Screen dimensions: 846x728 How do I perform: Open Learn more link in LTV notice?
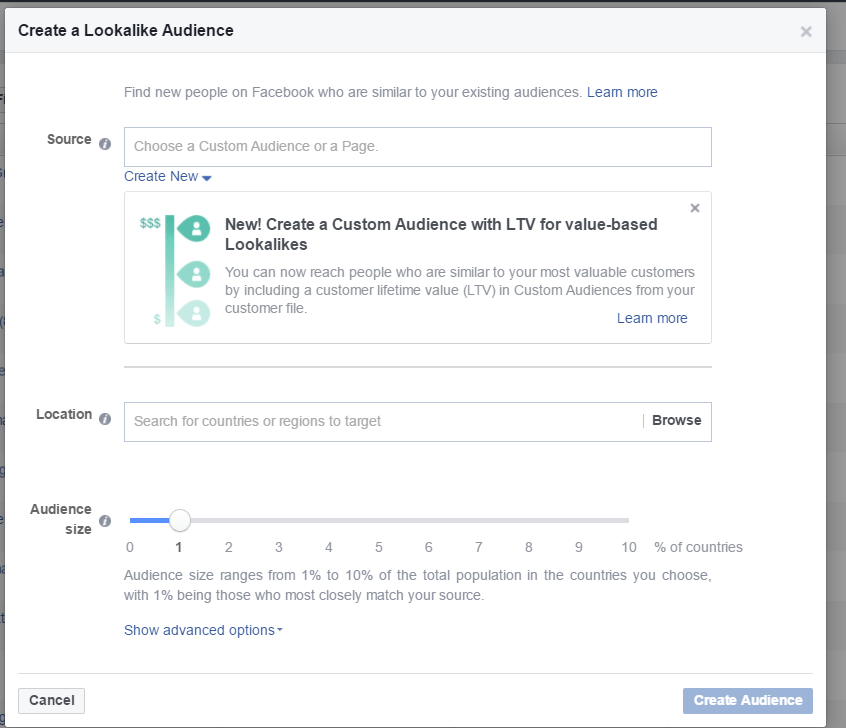coord(652,318)
